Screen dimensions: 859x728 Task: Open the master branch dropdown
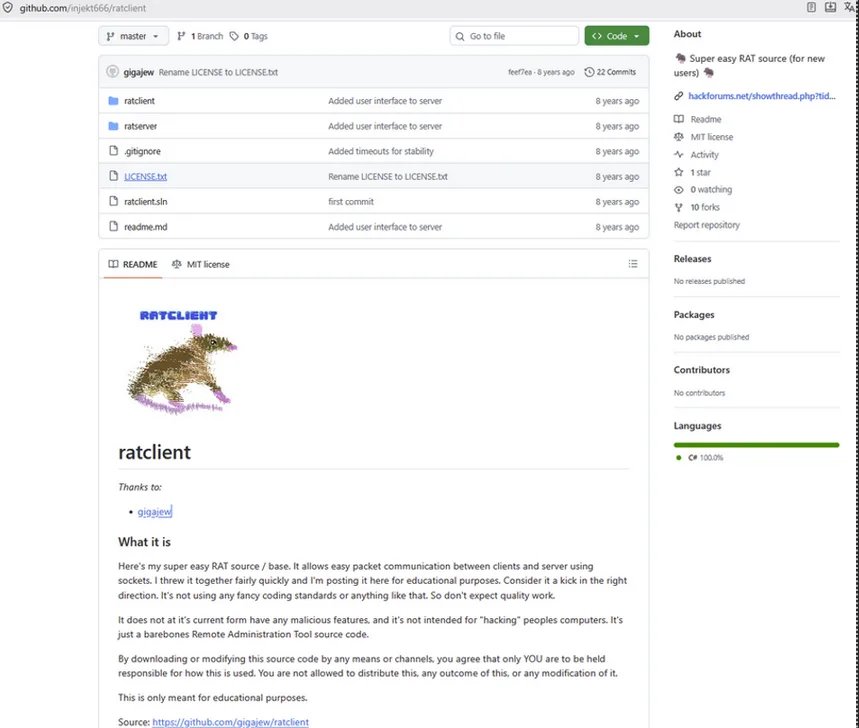132,36
